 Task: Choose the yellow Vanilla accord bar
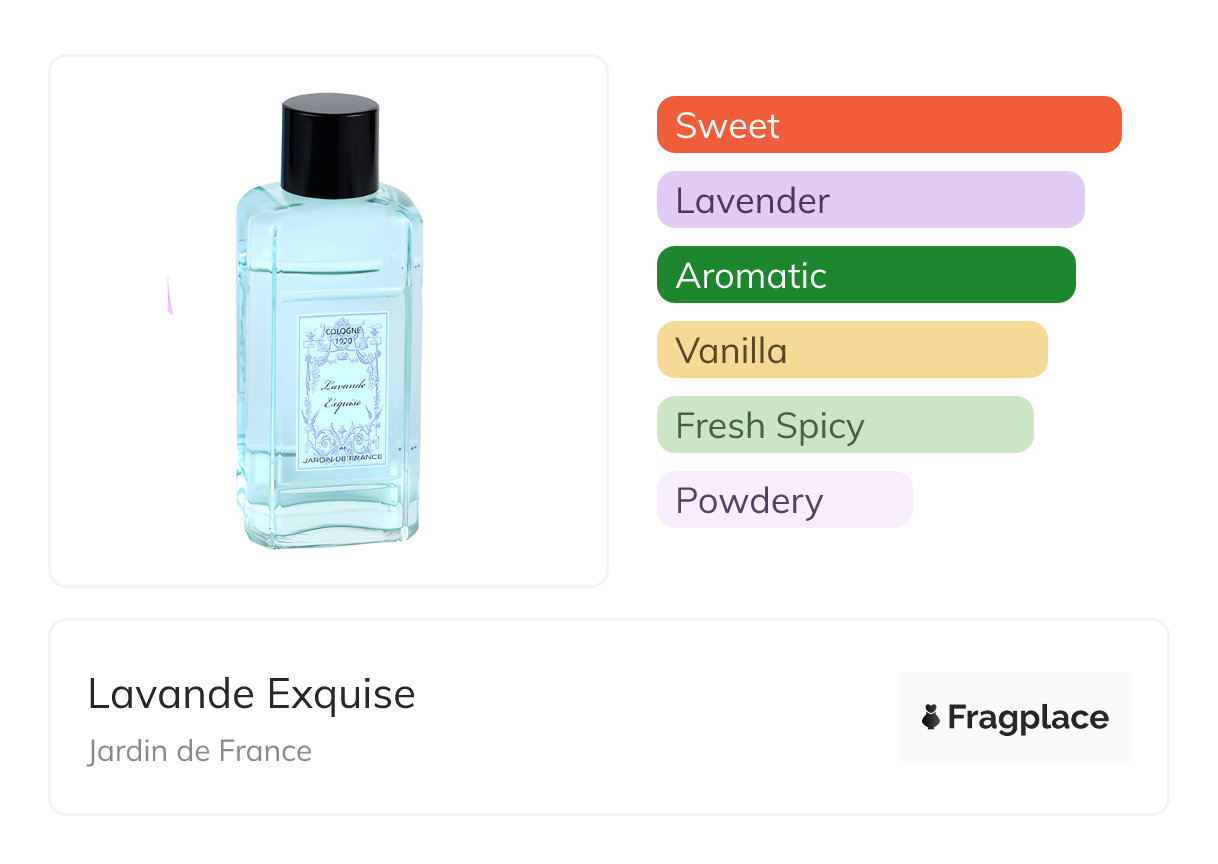tap(851, 350)
